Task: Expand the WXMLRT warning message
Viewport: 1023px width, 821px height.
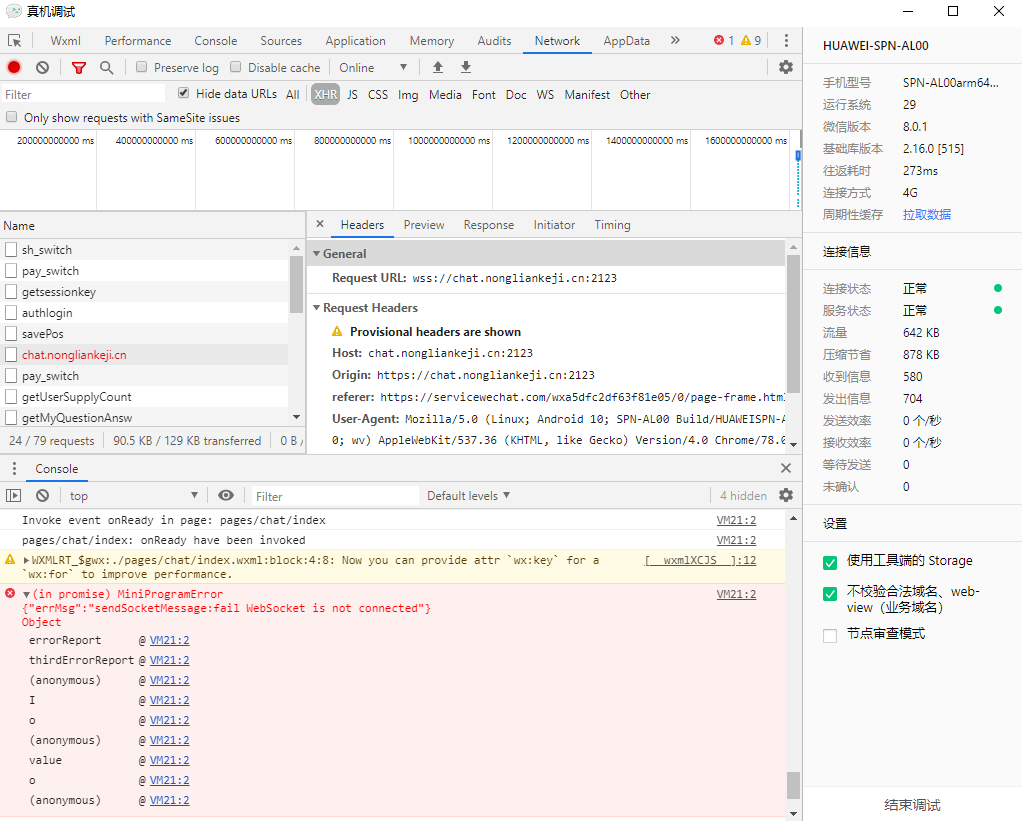Action: pyautogui.click(x=26, y=560)
